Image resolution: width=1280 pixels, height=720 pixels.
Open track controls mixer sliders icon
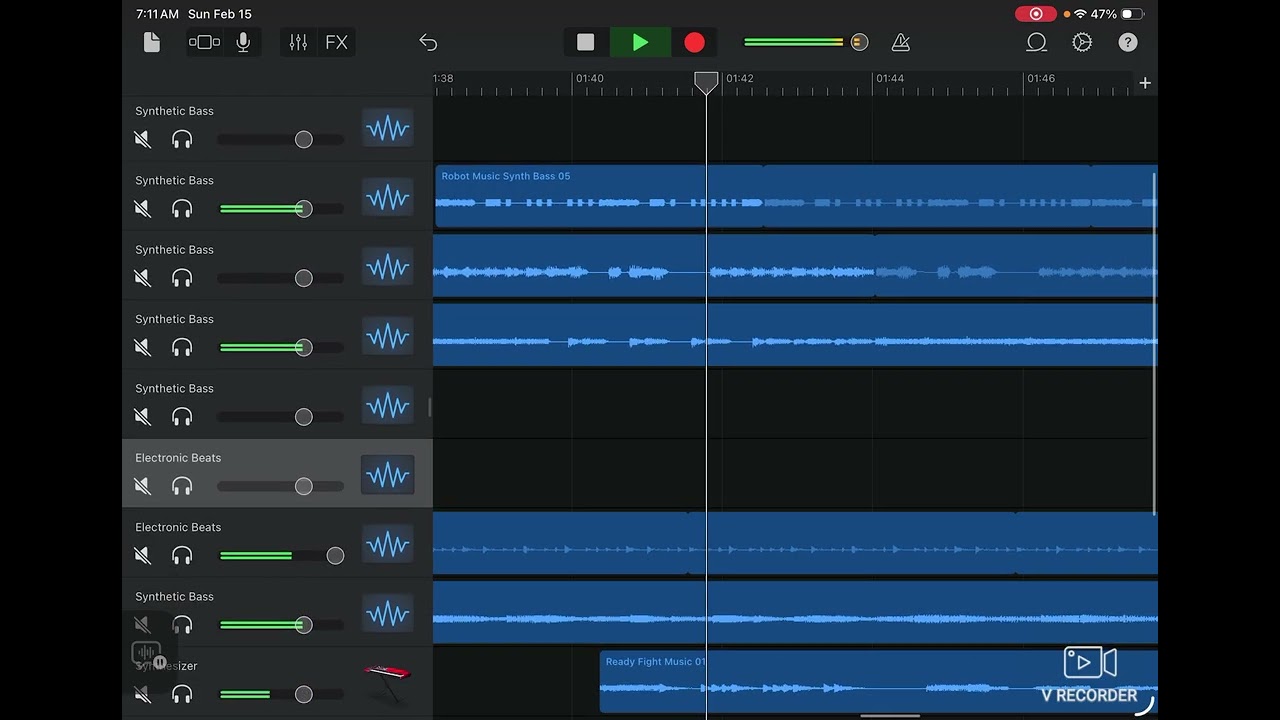[298, 42]
